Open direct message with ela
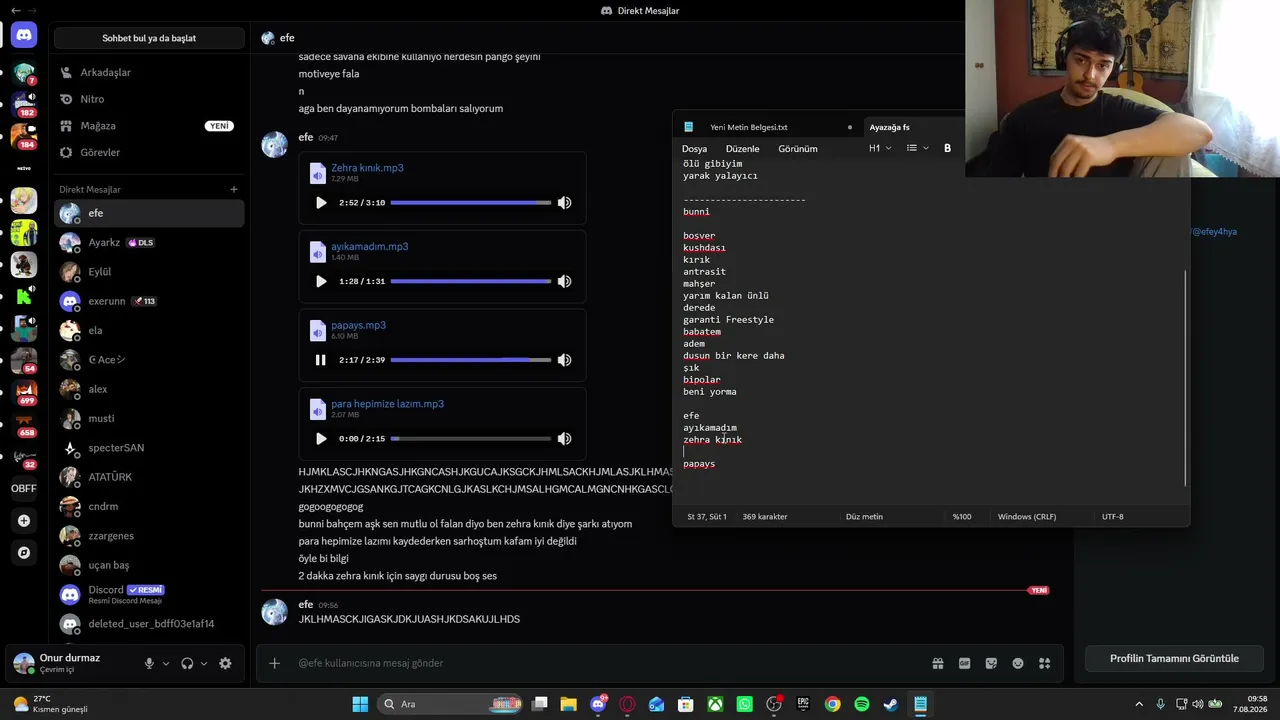1280x720 pixels. (x=149, y=330)
